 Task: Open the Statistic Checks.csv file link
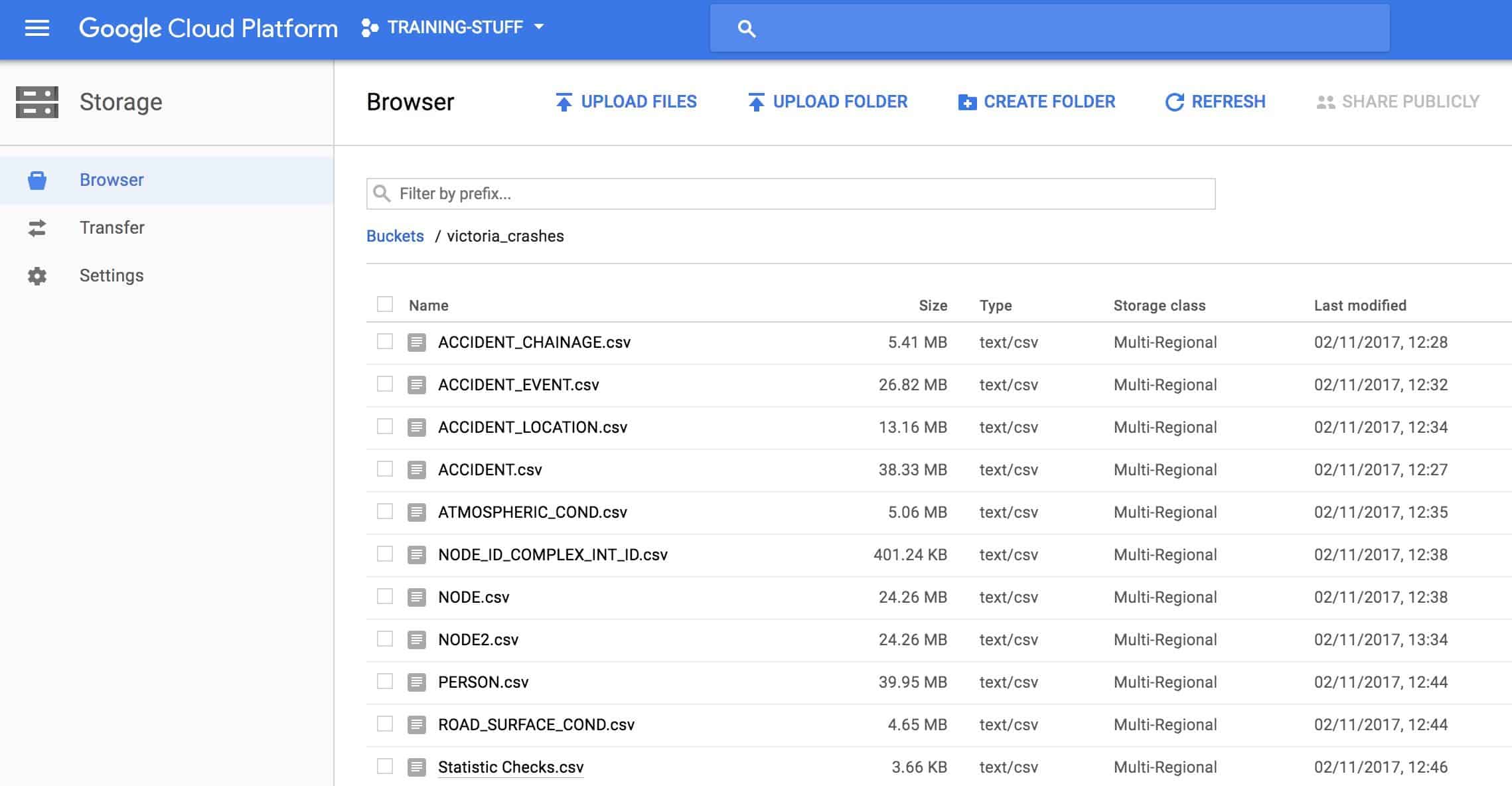click(x=510, y=767)
